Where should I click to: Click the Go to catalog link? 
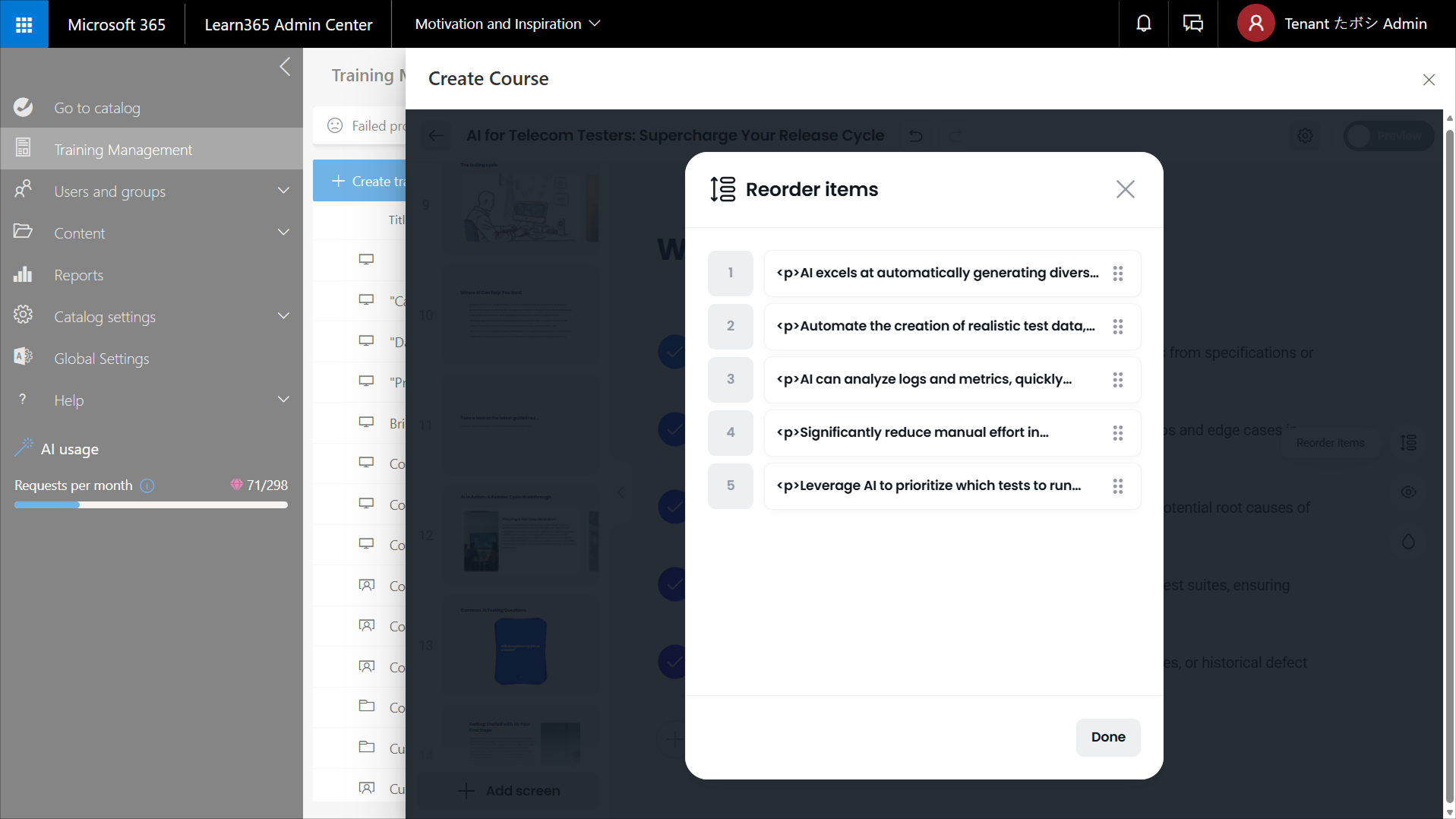point(96,108)
